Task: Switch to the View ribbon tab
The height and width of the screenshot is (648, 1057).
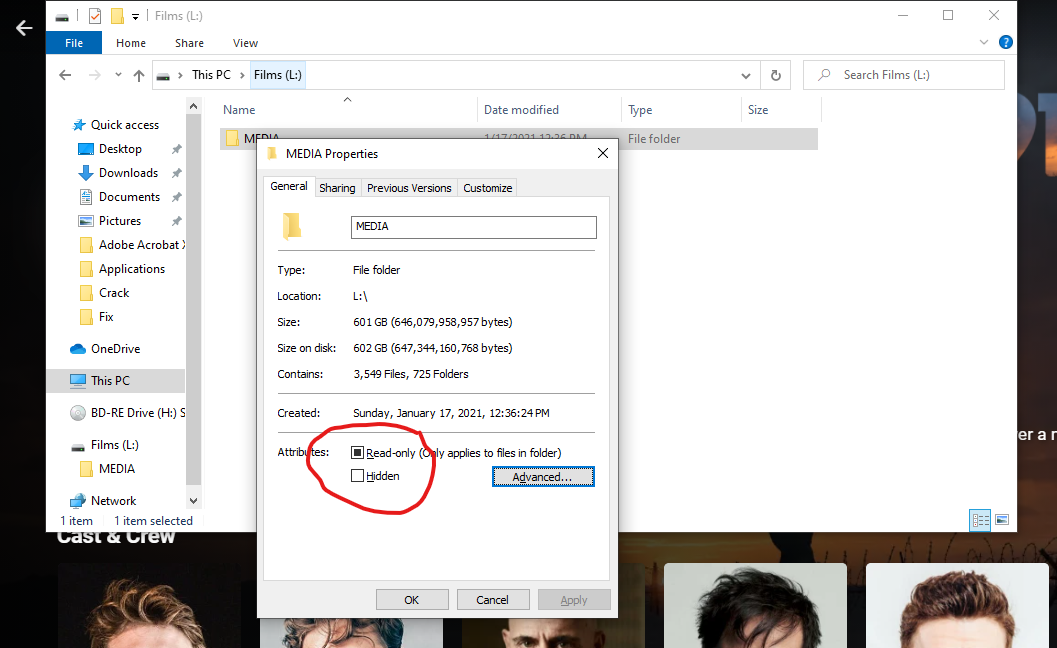Action: [x=245, y=42]
